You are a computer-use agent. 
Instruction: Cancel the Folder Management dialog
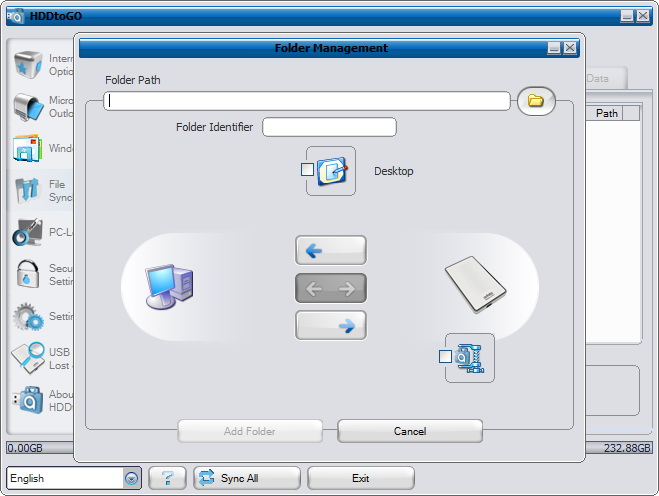tap(410, 431)
